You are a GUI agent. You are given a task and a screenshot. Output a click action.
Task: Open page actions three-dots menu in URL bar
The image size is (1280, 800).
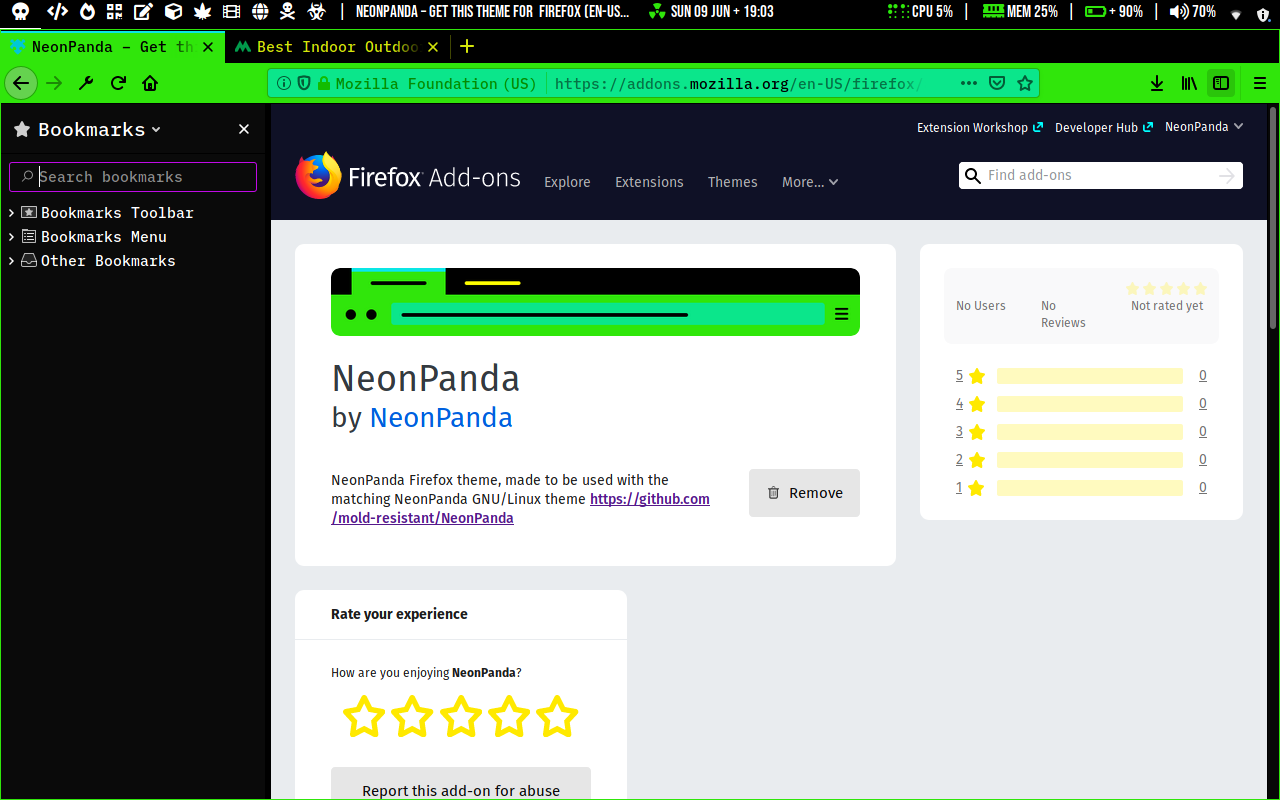pyautogui.click(x=969, y=83)
